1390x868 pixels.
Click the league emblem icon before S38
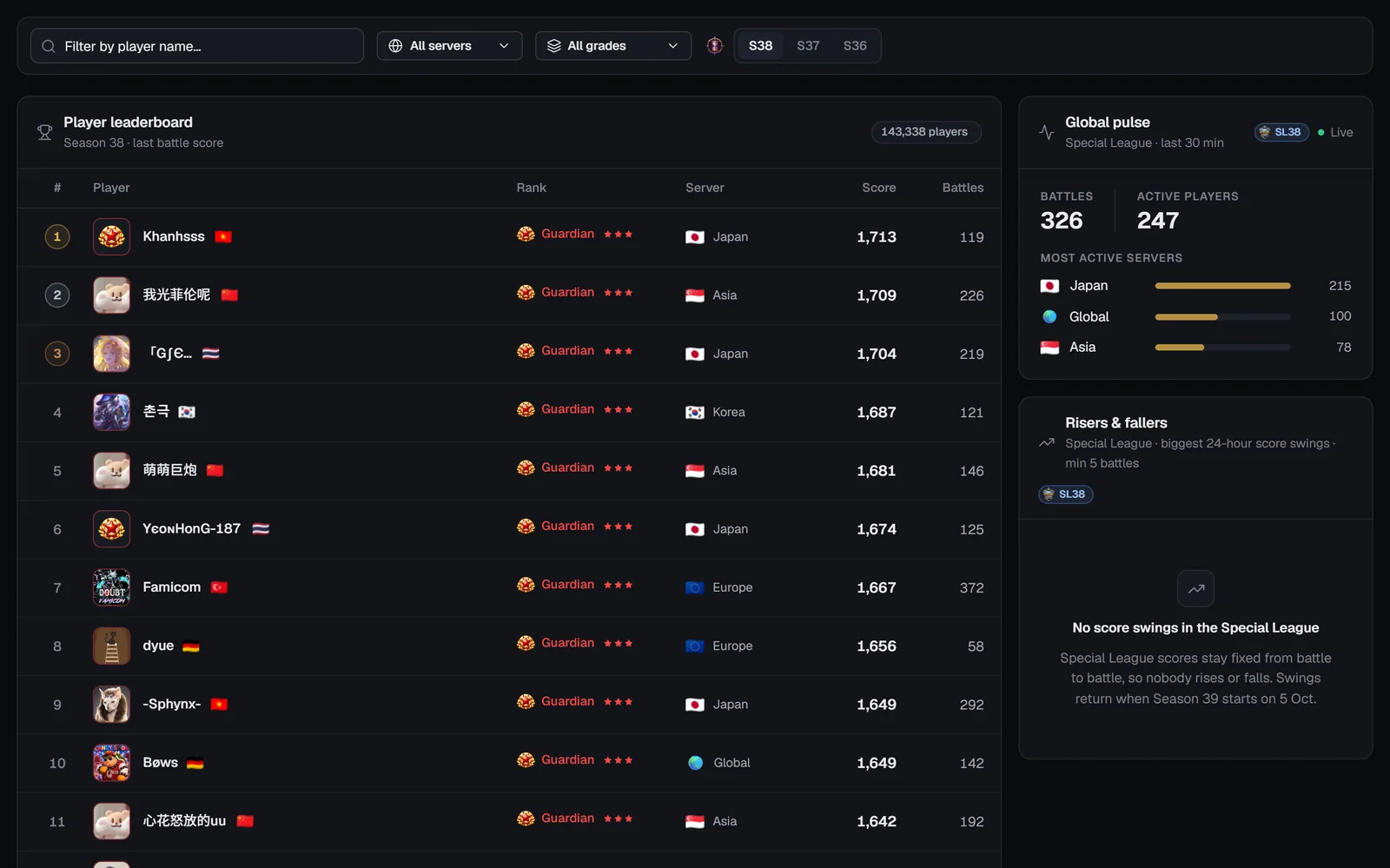(x=714, y=46)
